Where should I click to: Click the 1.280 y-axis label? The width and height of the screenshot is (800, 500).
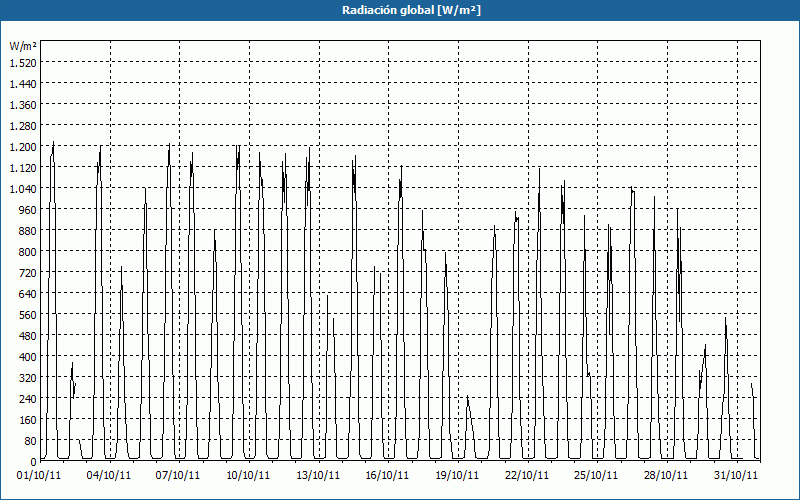(23, 126)
